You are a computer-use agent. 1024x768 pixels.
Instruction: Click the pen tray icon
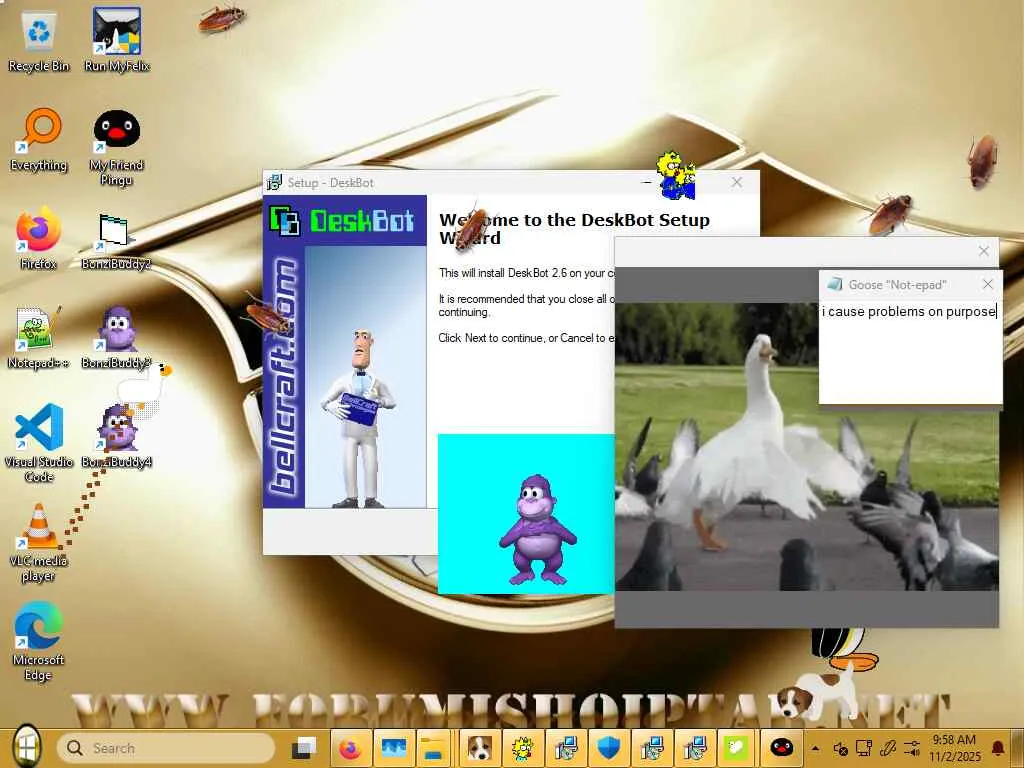pyautogui.click(x=888, y=748)
